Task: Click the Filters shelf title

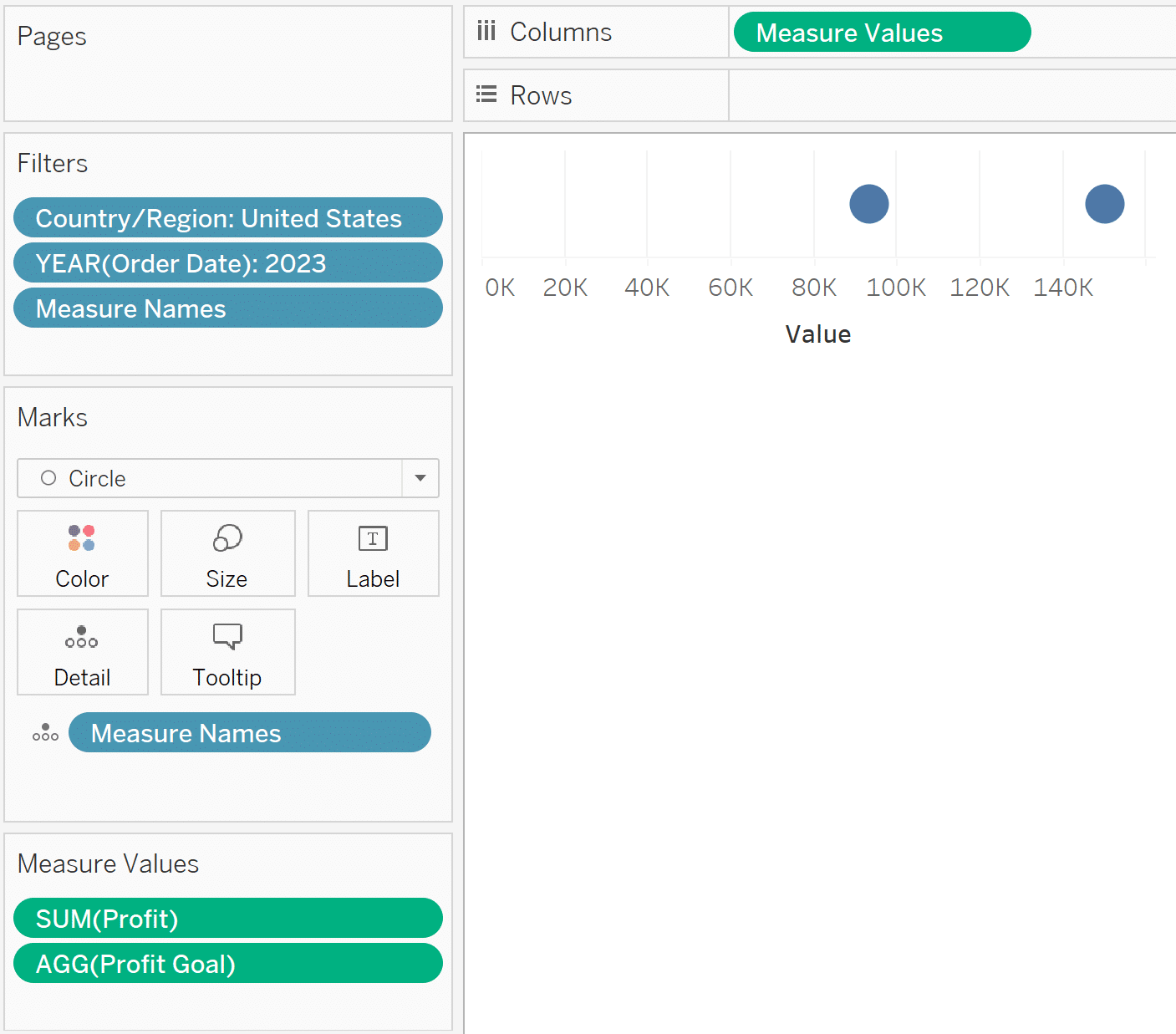Action: 53,163
